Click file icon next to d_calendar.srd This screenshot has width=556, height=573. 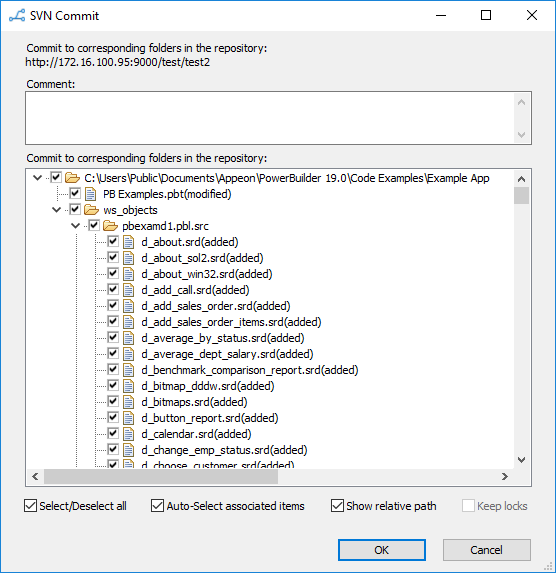(x=128, y=434)
